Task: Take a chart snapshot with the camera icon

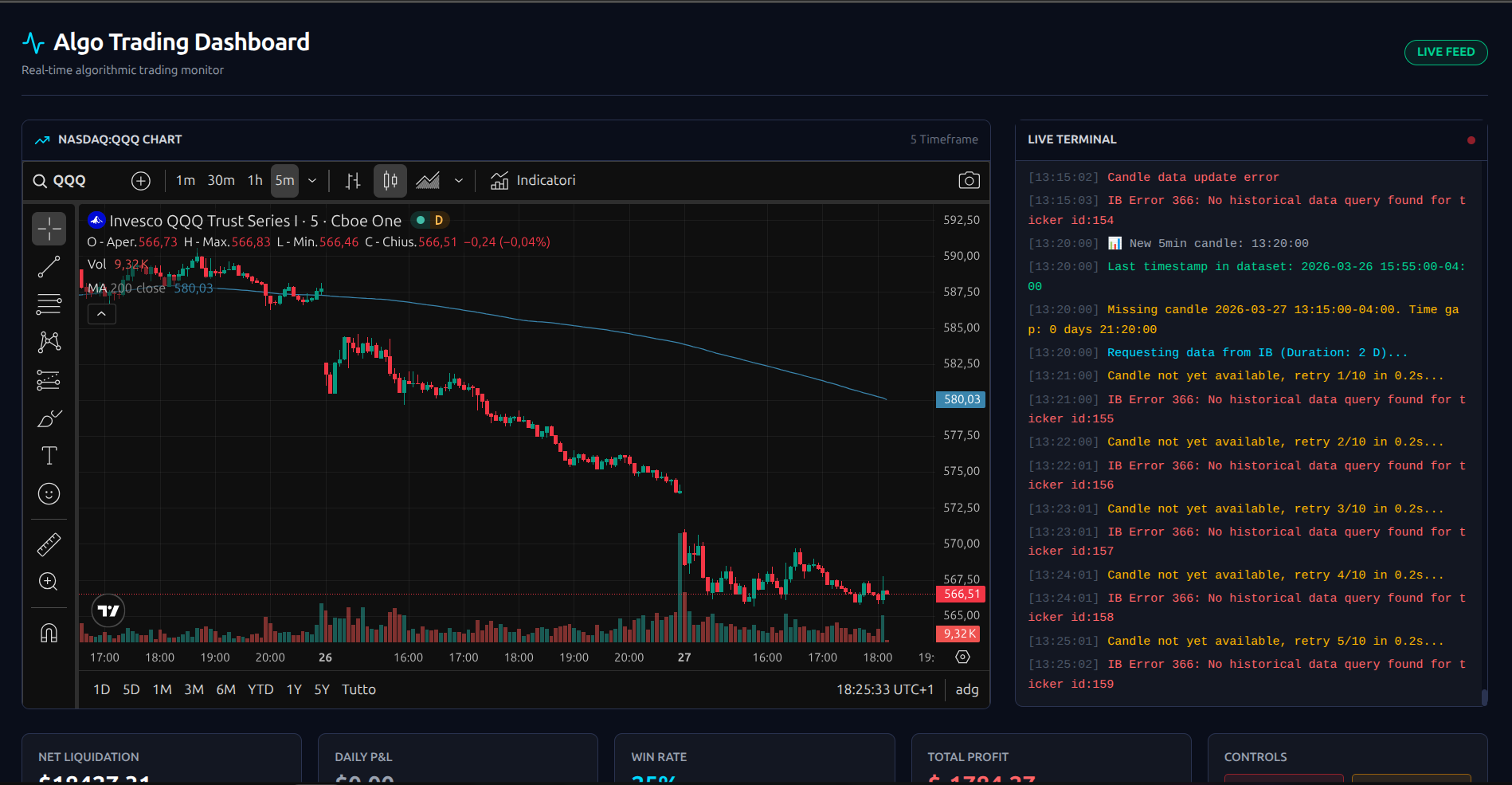Action: 969,180
